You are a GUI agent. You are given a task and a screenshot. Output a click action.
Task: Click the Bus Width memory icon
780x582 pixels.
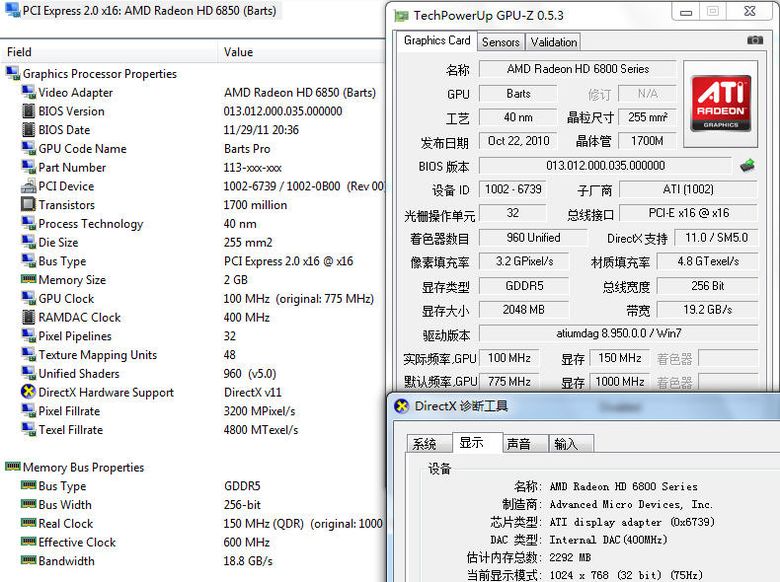pyautogui.click(x=28, y=503)
